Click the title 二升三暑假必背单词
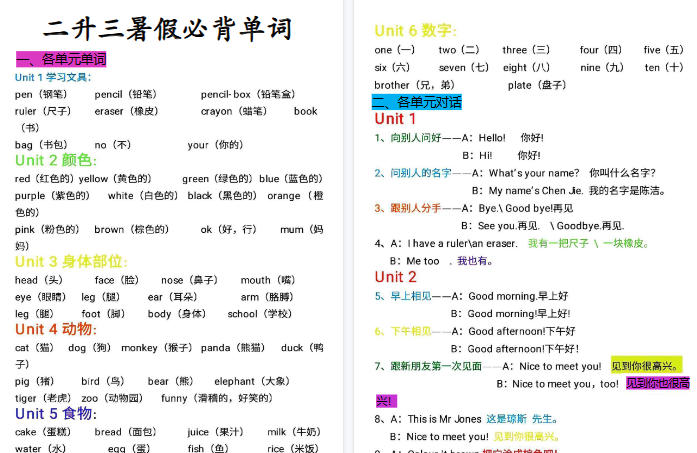Image resolution: width=697 pixels, height=453 pixels. [x=168, y=28]
